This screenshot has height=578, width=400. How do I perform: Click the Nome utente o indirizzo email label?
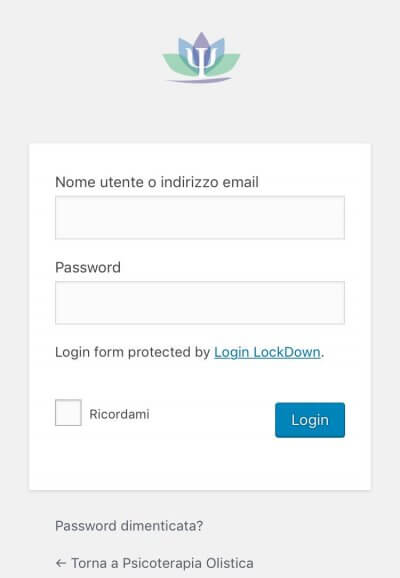157,182
